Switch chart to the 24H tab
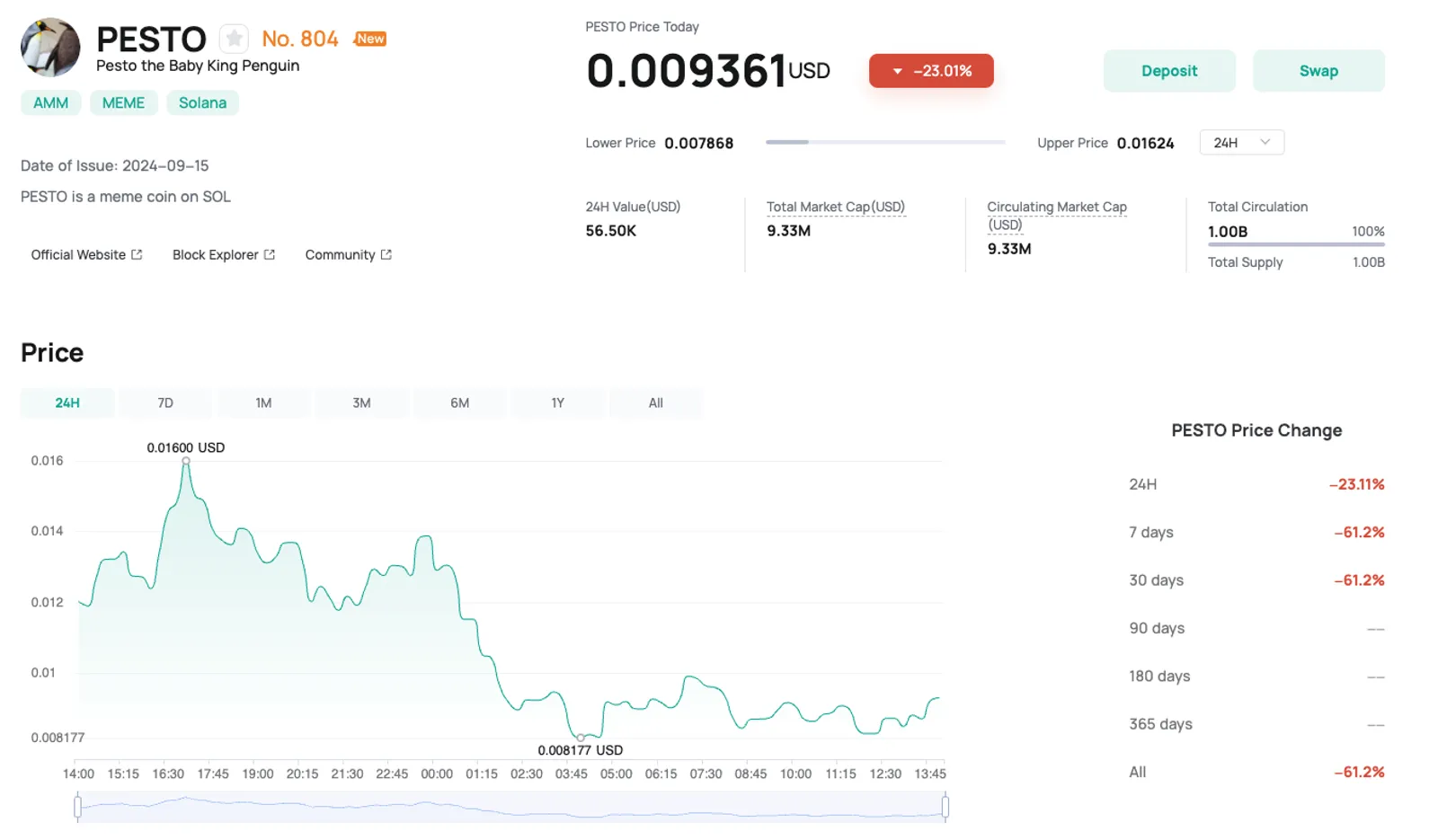The image size is (1438, 840). 67,403
